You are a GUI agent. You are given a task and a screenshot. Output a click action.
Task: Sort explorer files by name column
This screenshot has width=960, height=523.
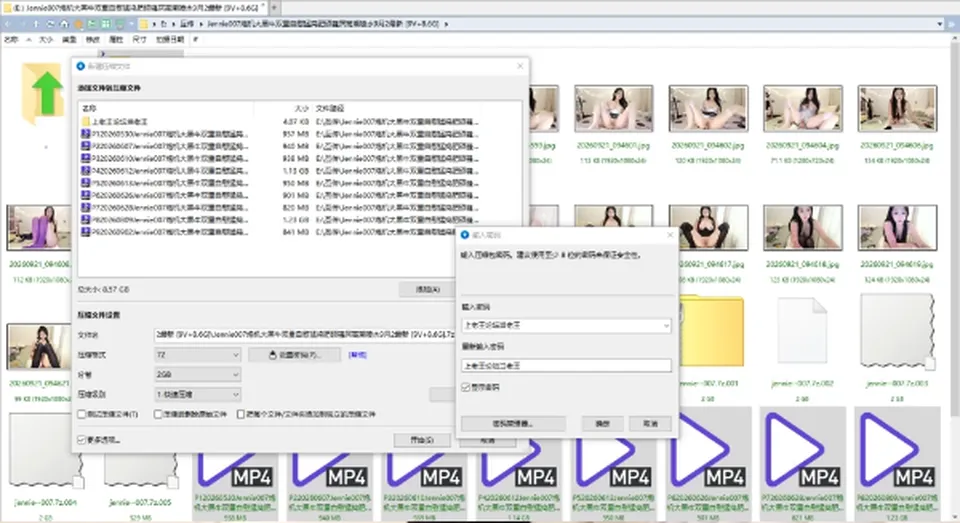coord(11,40)
